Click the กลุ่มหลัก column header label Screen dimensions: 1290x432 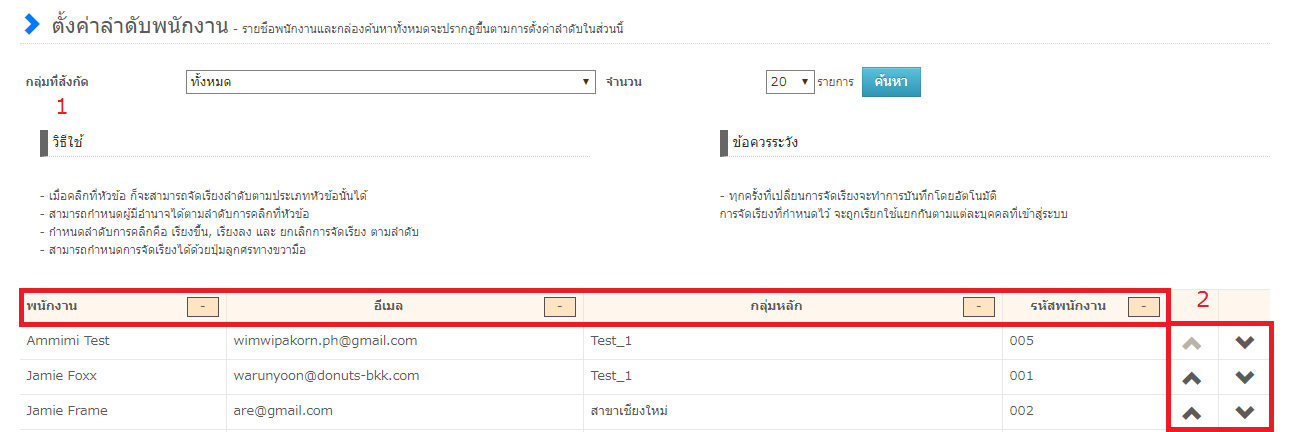pos(775,306)
